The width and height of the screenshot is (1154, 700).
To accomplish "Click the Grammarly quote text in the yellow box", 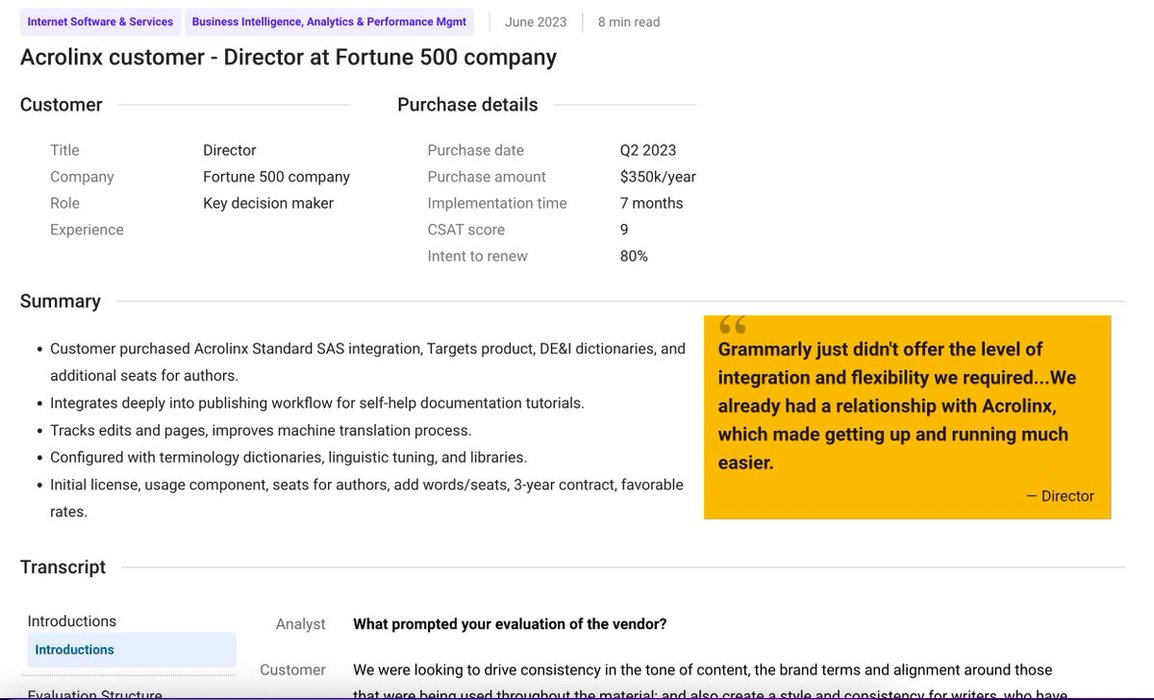I will [x=897, y=406].
